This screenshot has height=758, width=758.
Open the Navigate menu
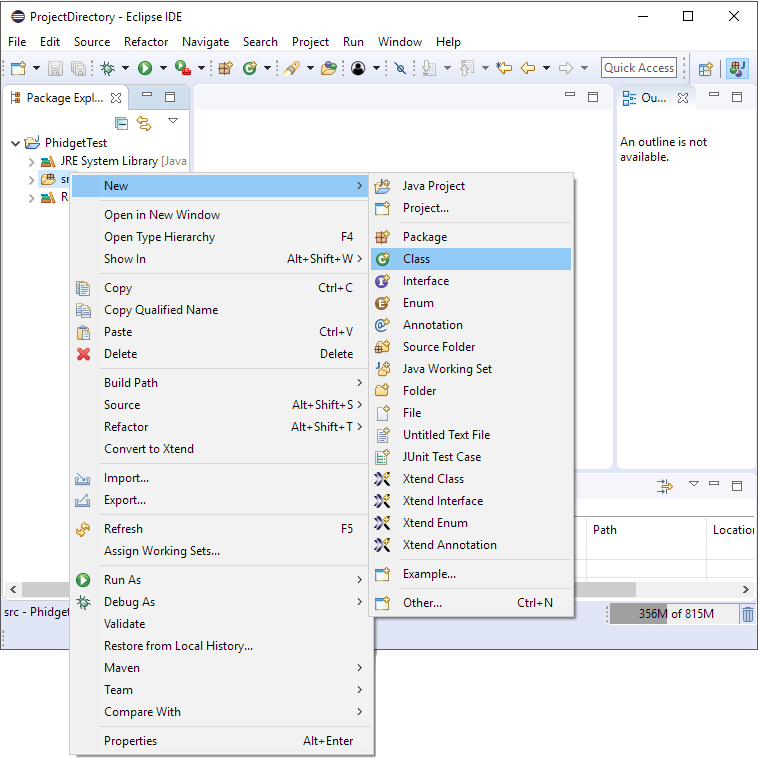205,42
